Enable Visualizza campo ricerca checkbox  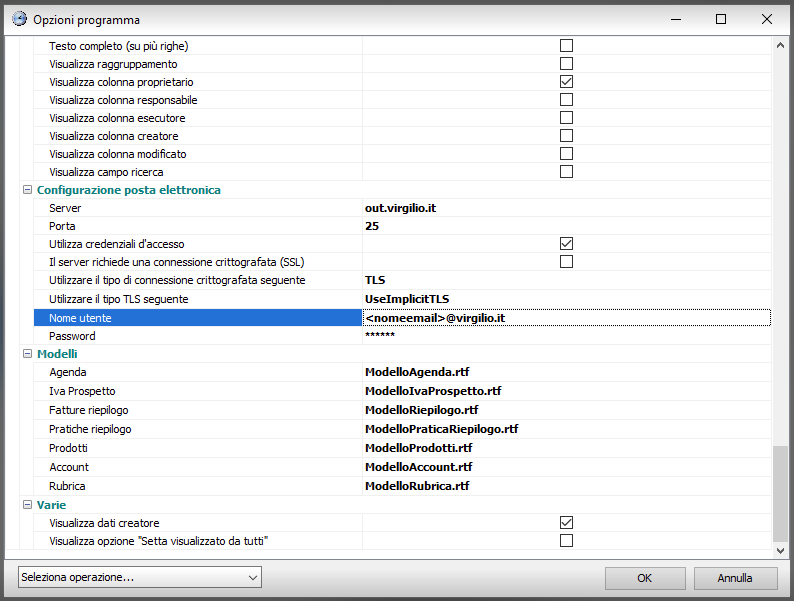pyautogui.click(x=566, y=172)
